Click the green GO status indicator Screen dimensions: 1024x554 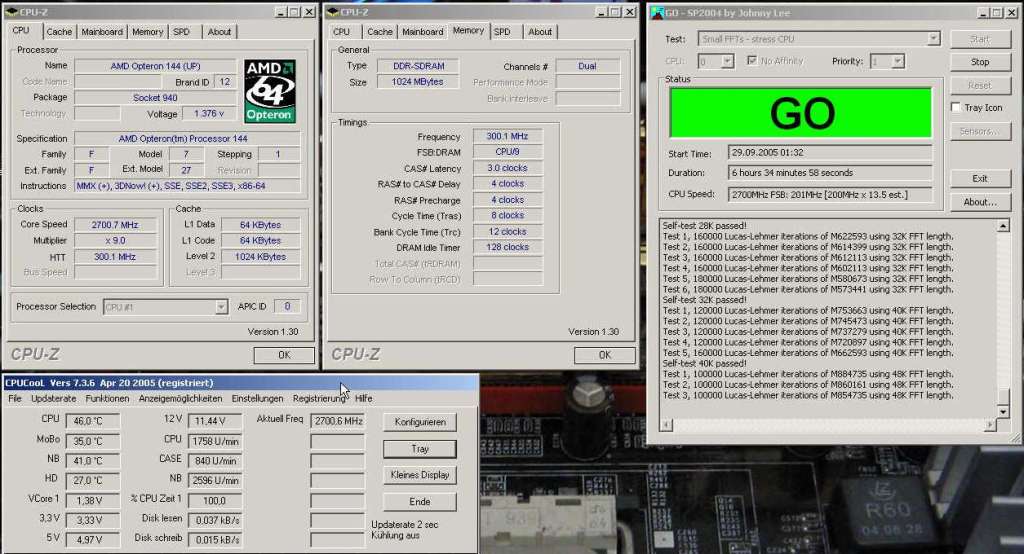click(x=801, y=113)
